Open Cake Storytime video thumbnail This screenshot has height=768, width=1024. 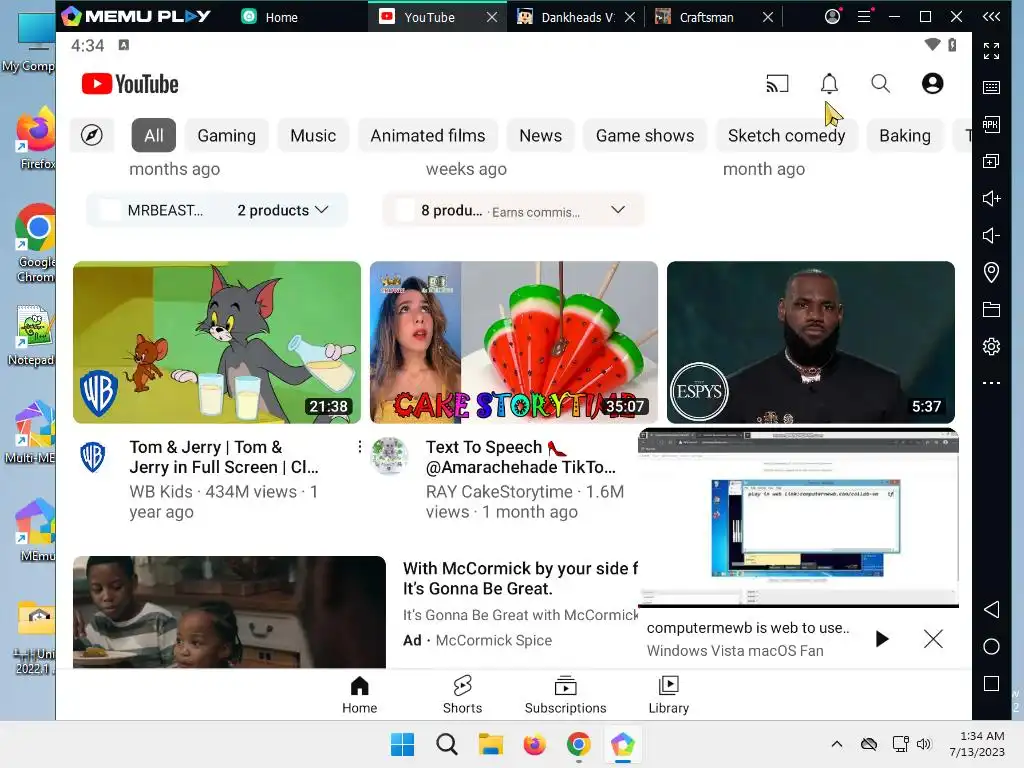(513, 342)
